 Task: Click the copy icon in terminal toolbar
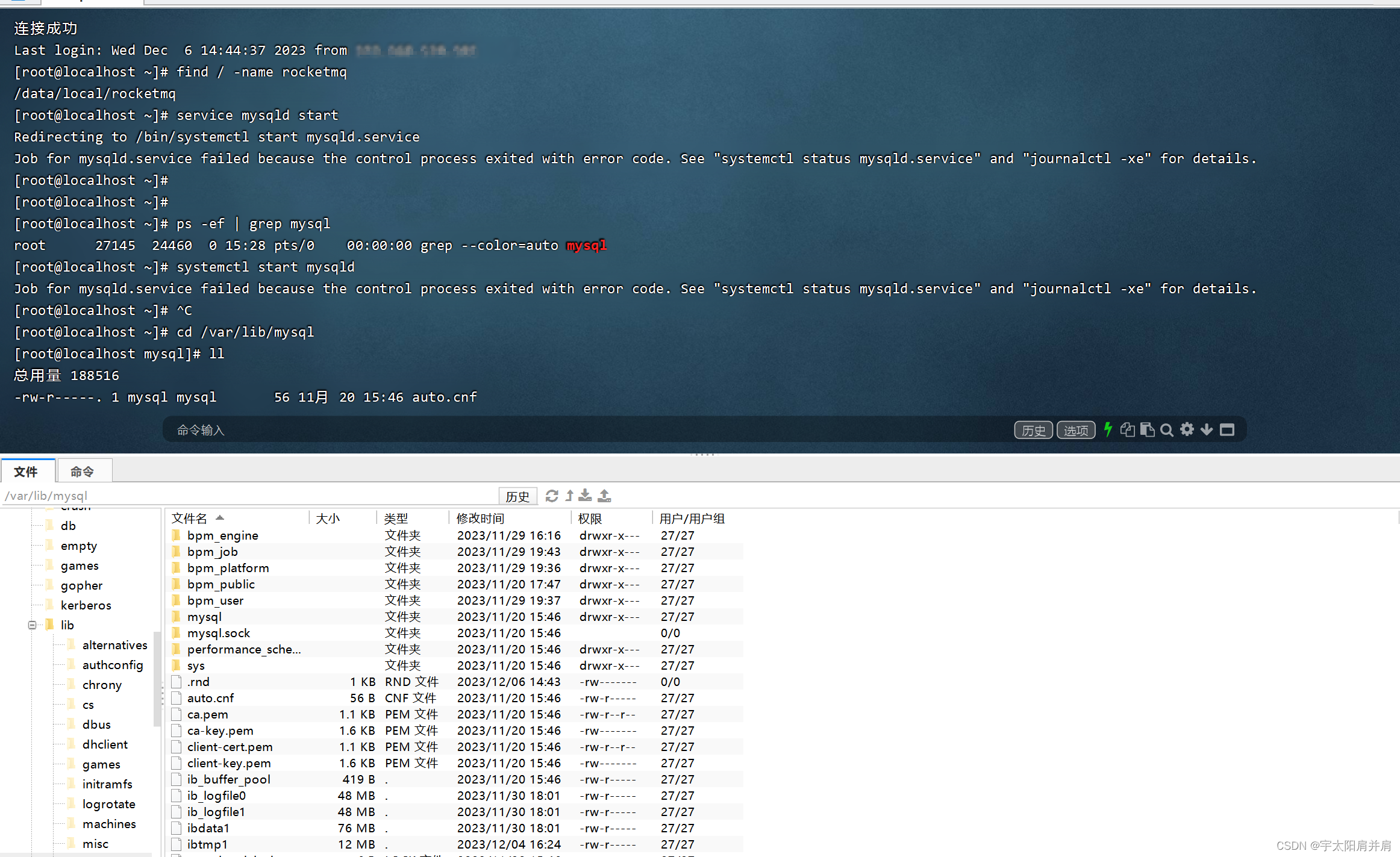(x=1127, y=429)
